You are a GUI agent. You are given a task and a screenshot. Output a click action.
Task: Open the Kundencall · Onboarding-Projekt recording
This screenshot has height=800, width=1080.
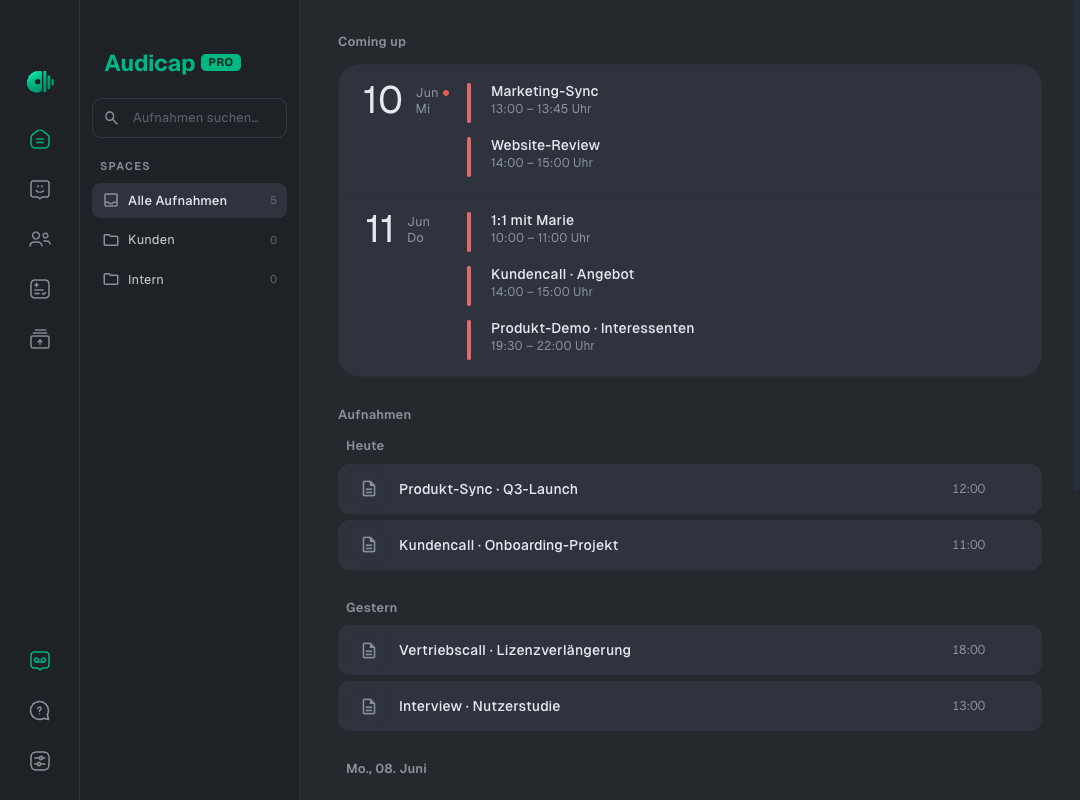pos(689,545)
